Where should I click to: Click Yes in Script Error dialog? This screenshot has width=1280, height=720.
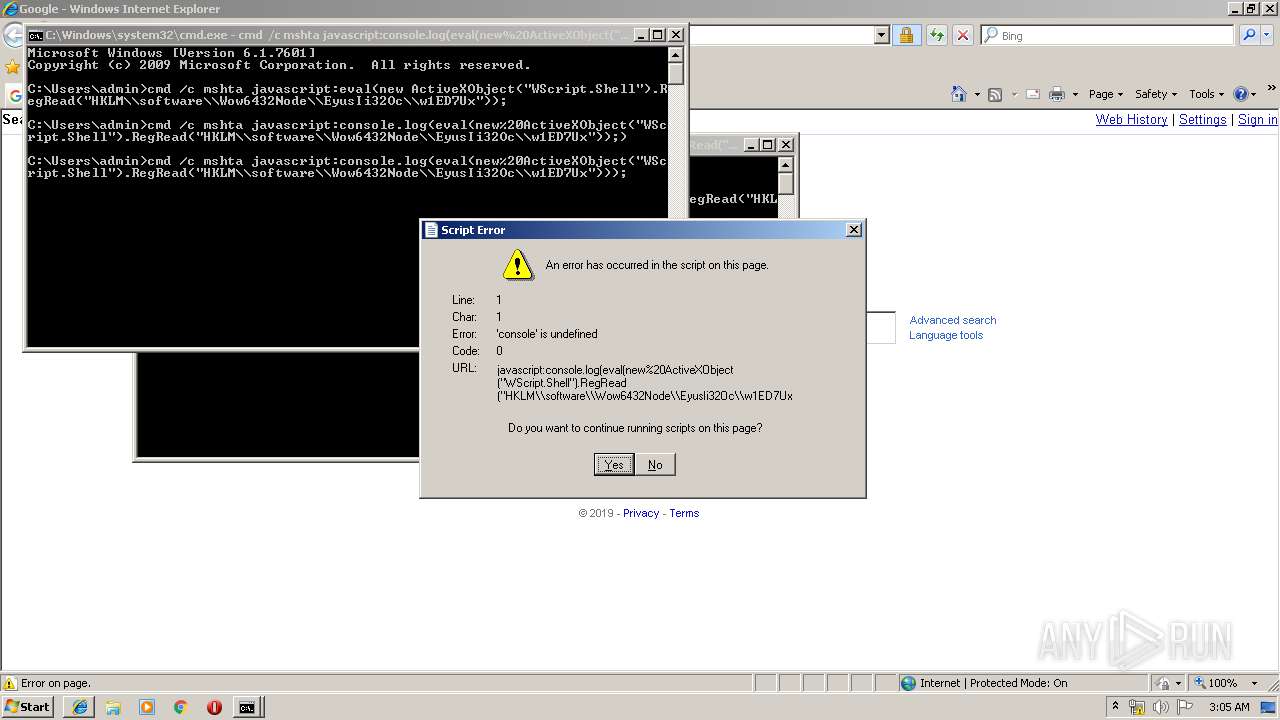tap(614, 464)
